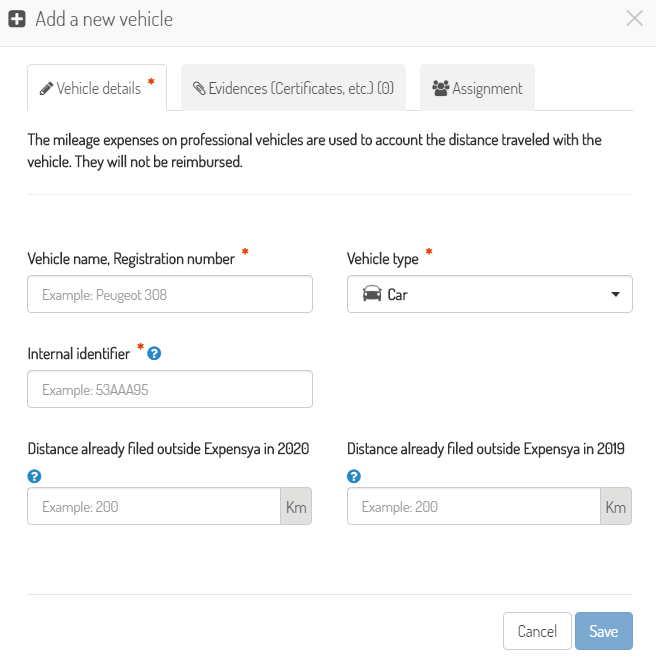Click the car icon in Vehicle type field
656x668 pixels.
[x=372, y=294]
